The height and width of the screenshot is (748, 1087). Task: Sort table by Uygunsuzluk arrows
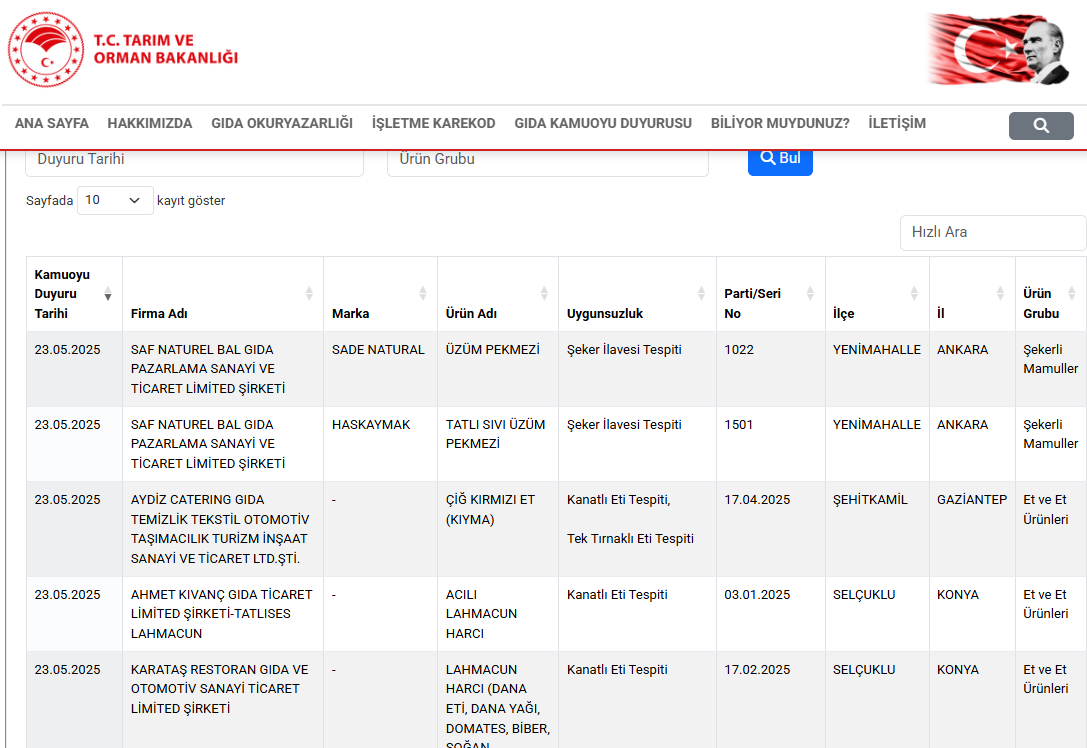click(x=702, y=294)
